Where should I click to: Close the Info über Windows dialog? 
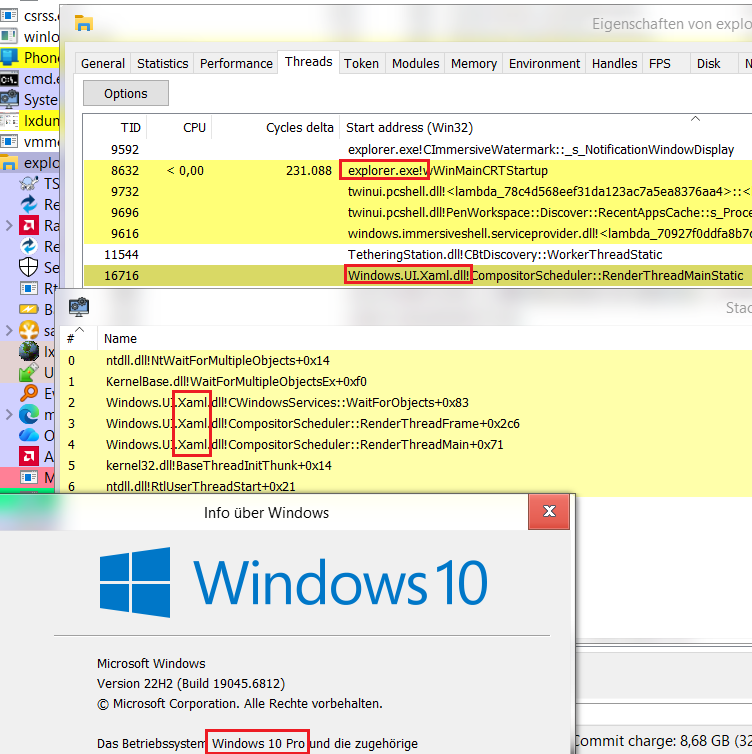tap(549, 512)
